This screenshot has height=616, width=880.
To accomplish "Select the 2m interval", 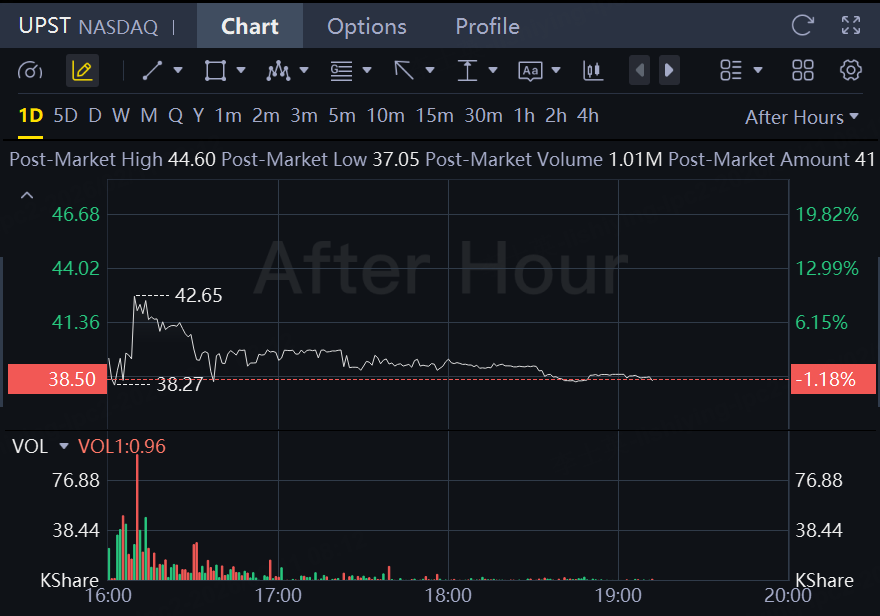I will [x=265, y=116].
